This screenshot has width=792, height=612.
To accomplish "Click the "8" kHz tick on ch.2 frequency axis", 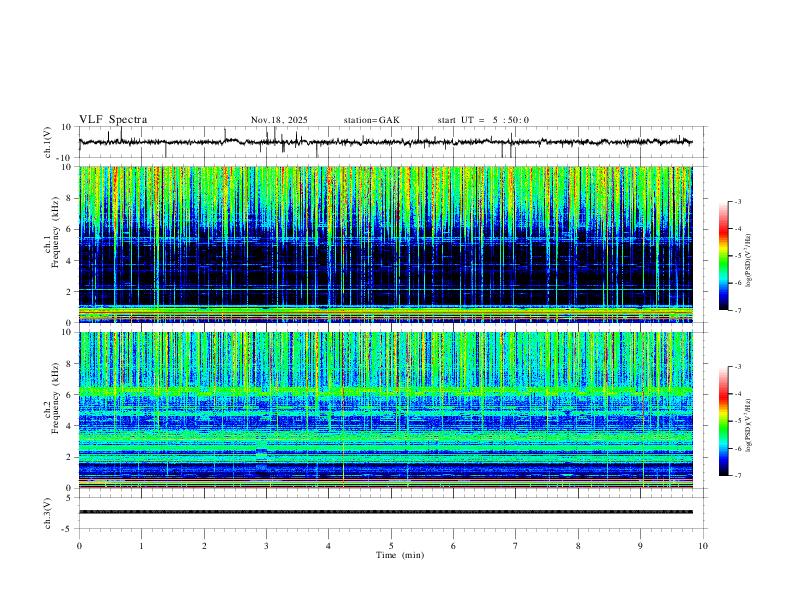I will click(70, 364).
